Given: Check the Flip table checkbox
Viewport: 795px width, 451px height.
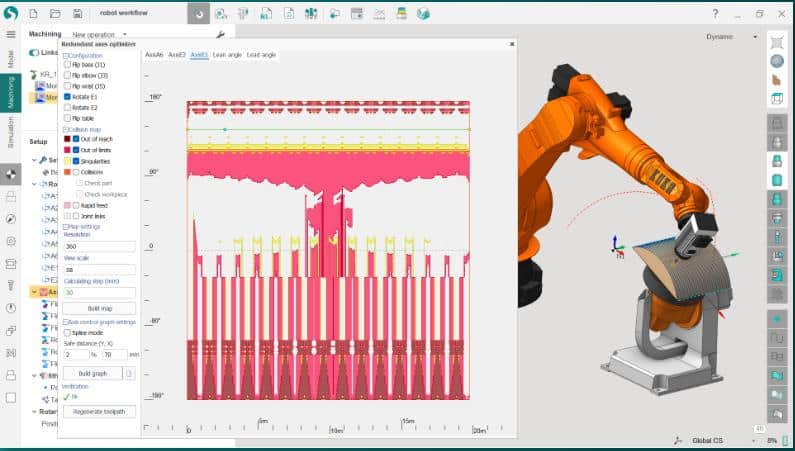Looking at the screenshot, I should click(67, 118).
